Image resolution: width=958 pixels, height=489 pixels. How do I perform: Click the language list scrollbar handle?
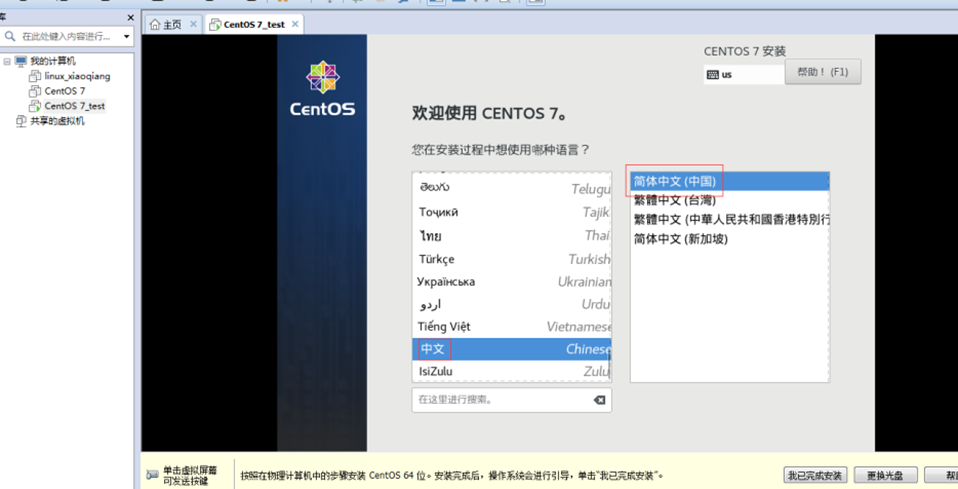(609, 362)
